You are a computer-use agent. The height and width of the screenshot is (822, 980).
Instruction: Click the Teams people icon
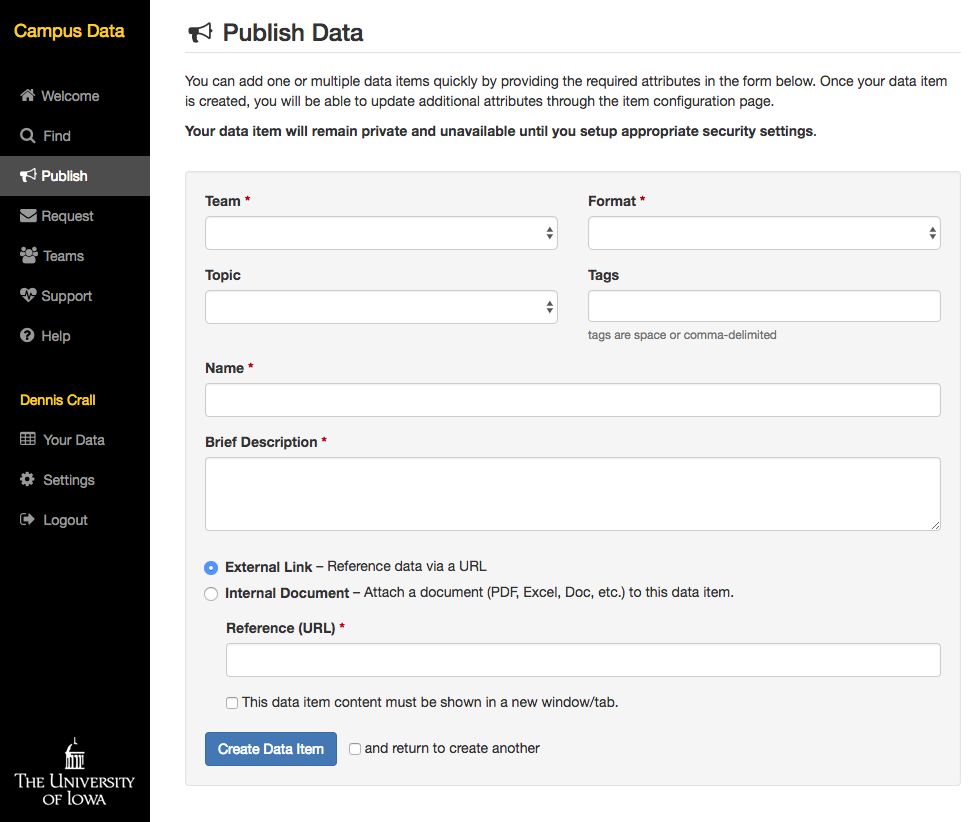29,255
